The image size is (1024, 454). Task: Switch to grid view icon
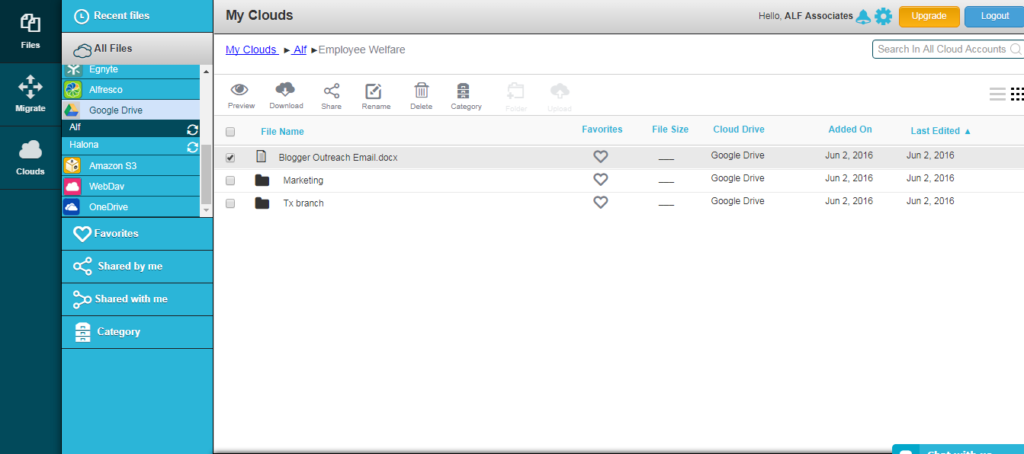(x=1017, y=94)
